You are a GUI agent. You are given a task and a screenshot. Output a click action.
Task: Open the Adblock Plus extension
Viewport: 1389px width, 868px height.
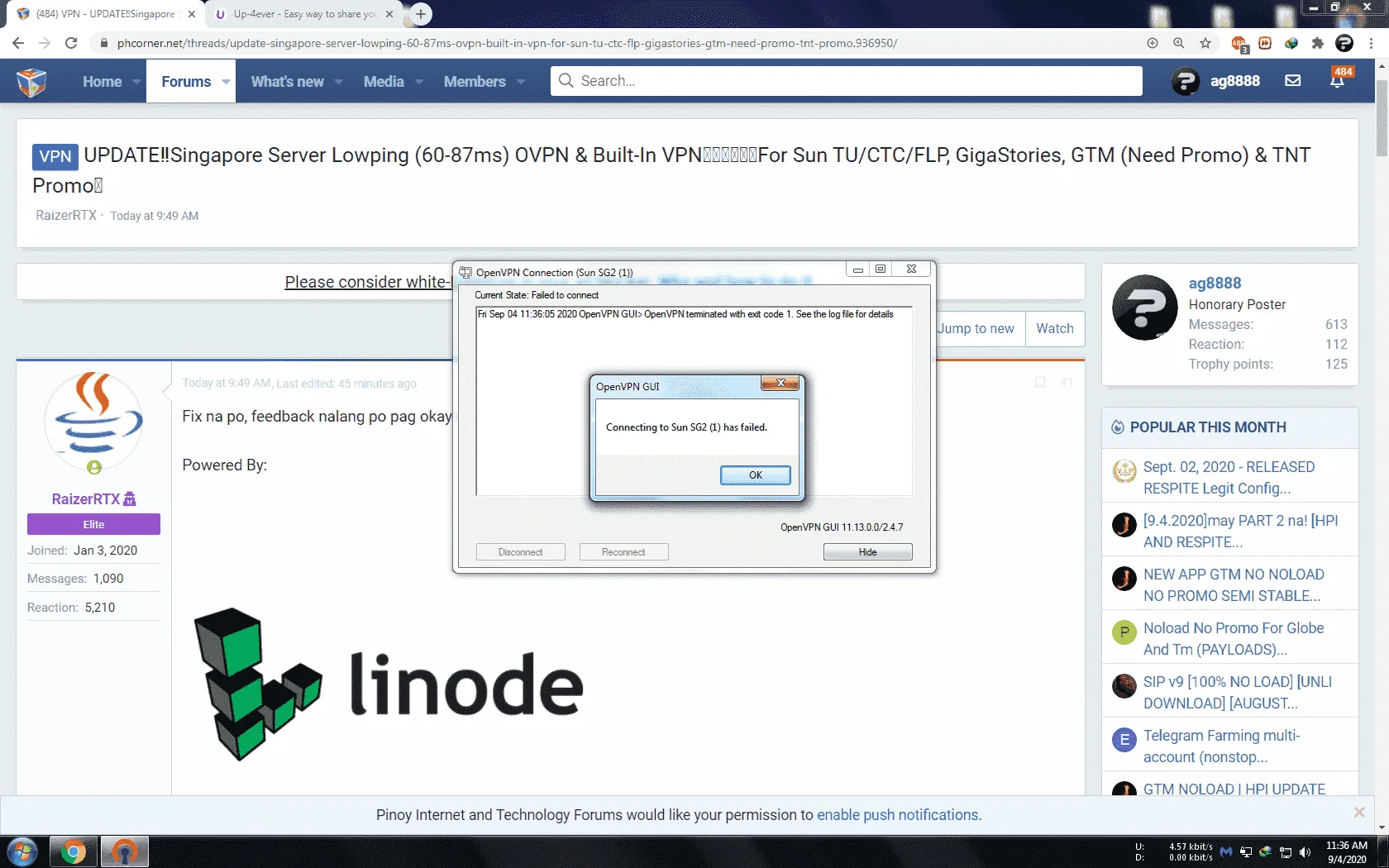click(1239, 44)
